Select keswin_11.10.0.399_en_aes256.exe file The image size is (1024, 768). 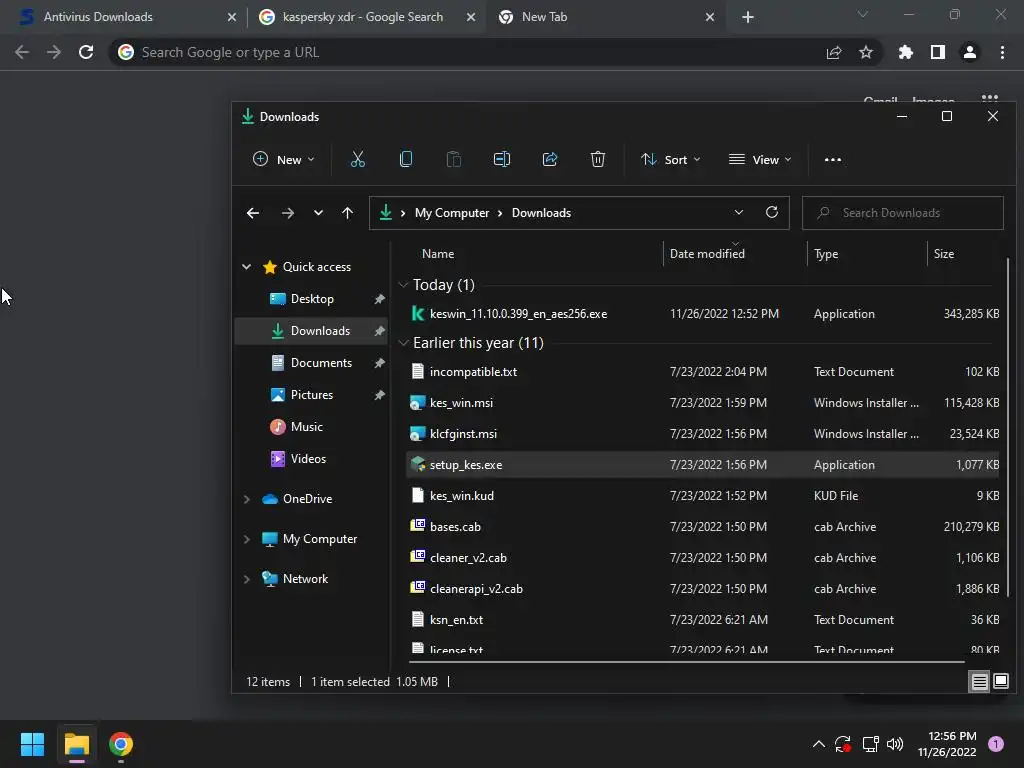pyautogui.click(x=703, y=314)
